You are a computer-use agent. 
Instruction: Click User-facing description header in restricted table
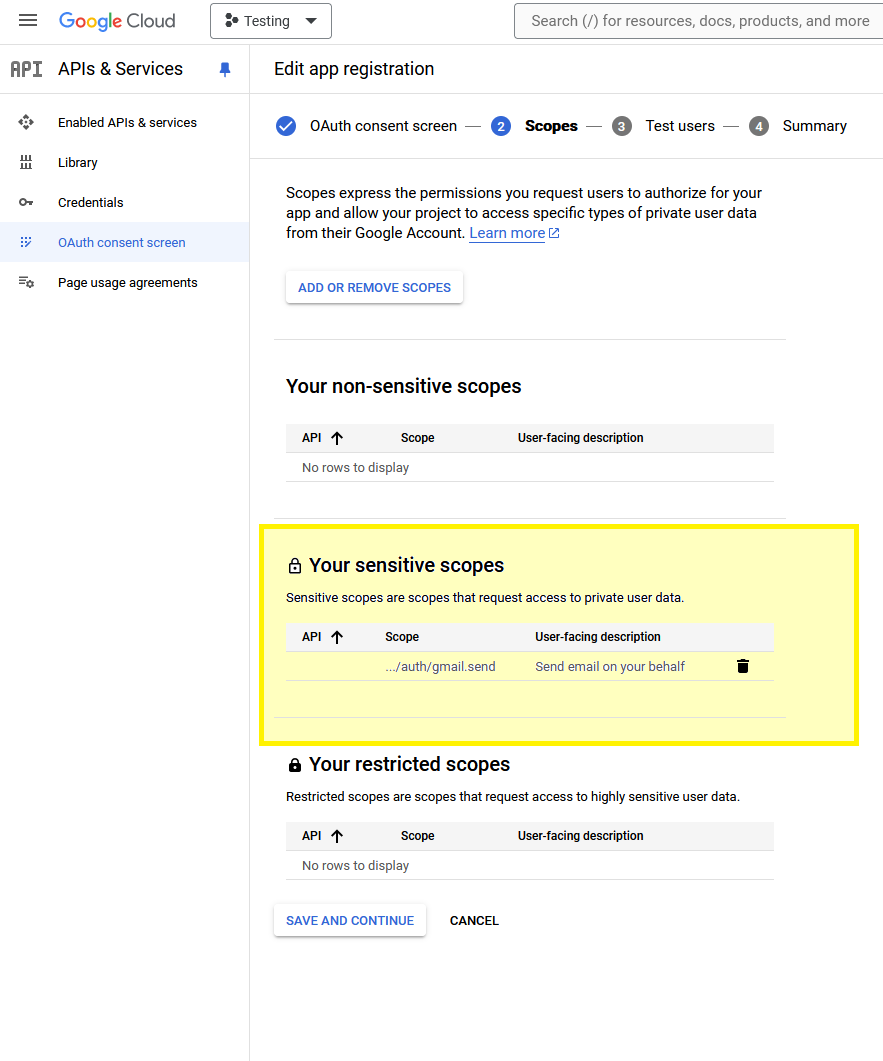pyautogui.click(x=581, y=836)
